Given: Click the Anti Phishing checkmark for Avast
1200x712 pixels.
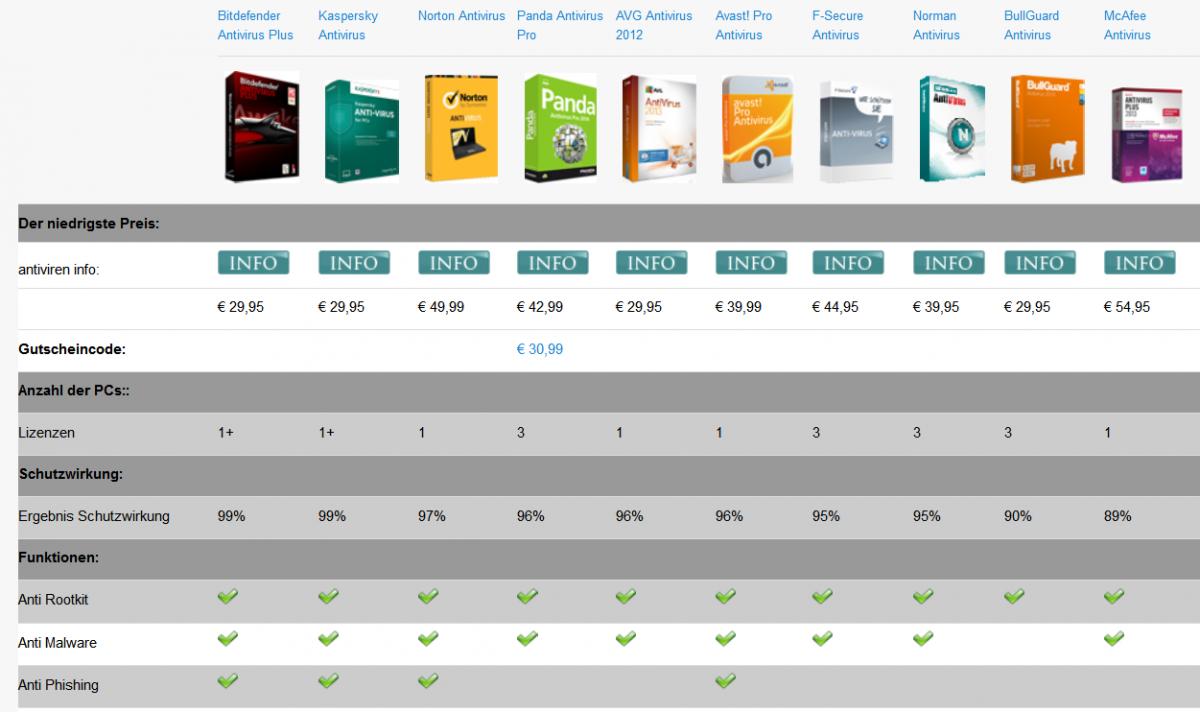Looking at the screenshot, I should [725, 681].
